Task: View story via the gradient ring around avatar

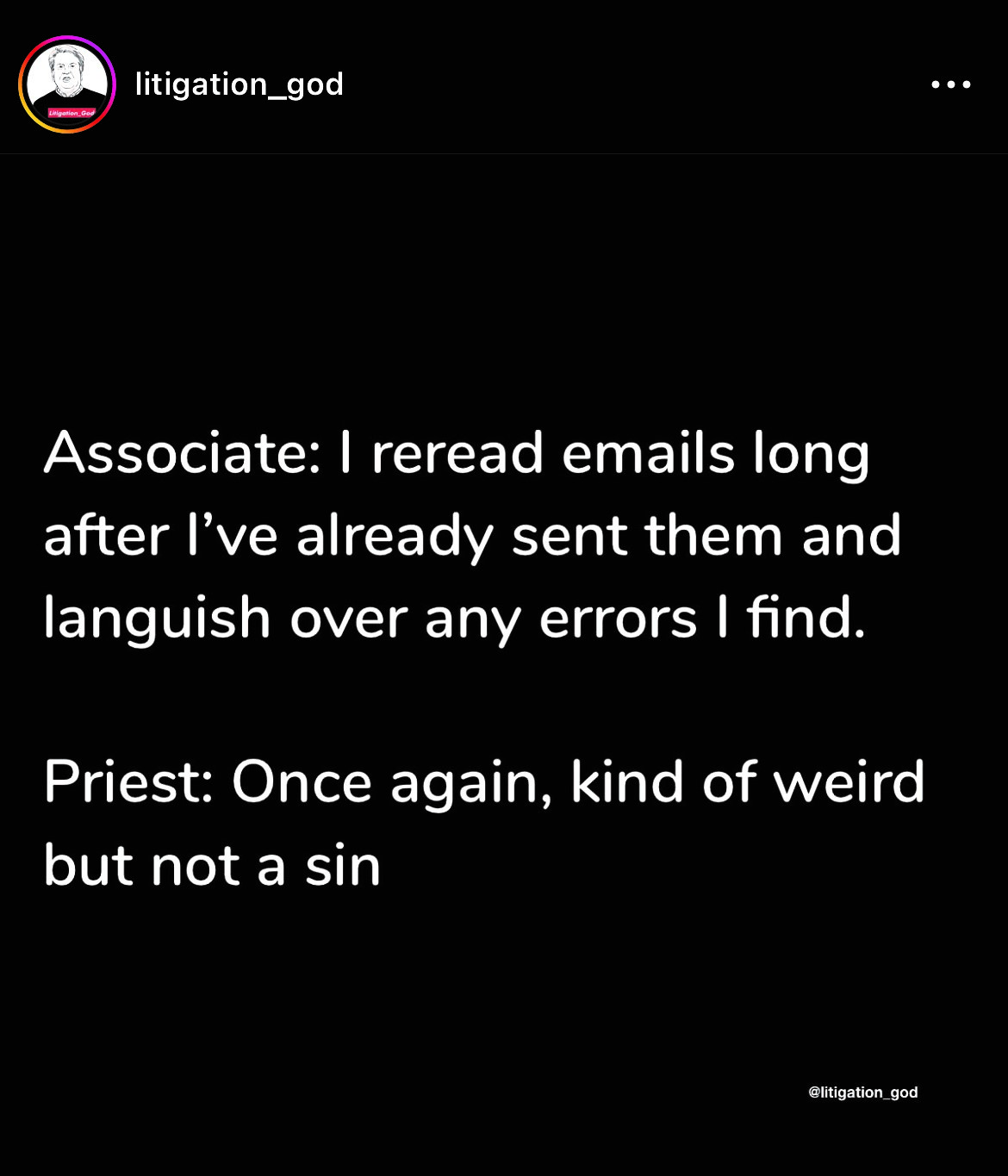Action: (67, 84)
